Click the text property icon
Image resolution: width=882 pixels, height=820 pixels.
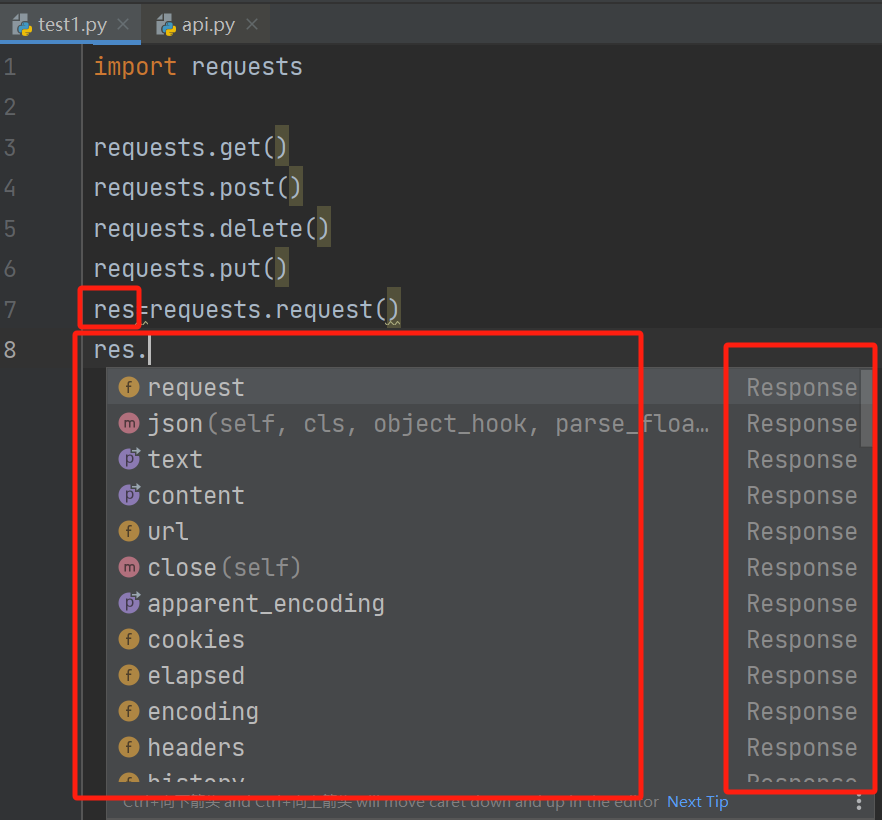[129, 459]
